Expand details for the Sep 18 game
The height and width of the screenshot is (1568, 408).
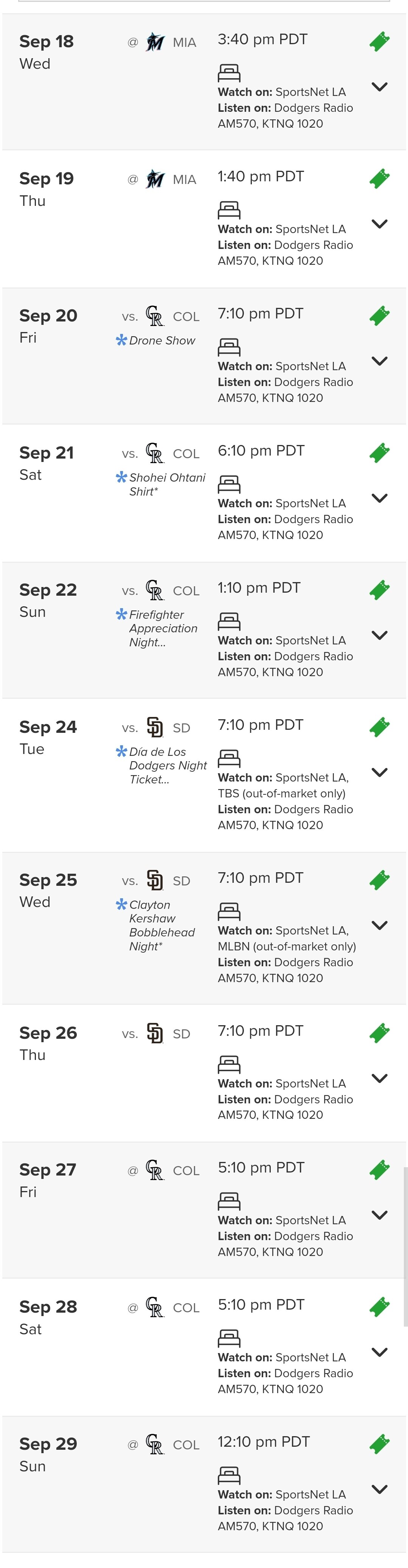tap(379, 87)
